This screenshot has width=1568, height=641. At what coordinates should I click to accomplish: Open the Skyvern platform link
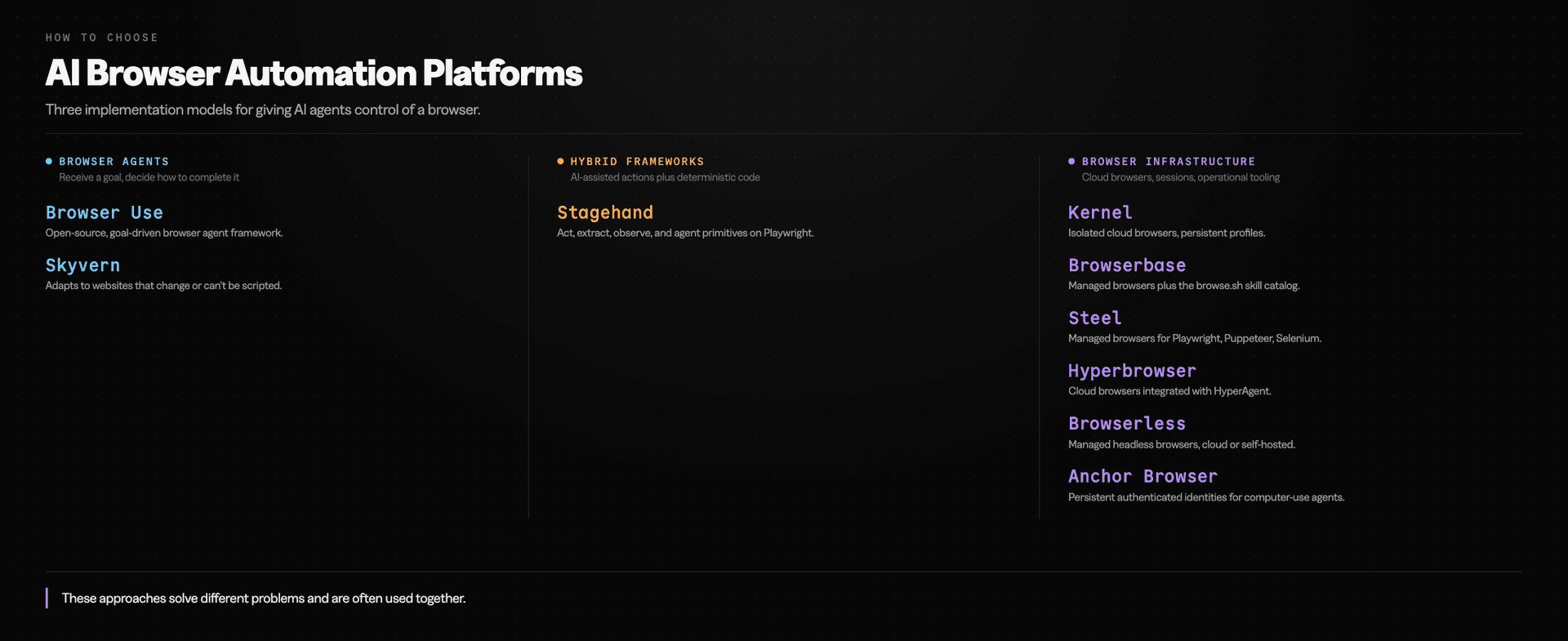click(x=82, y=265)
